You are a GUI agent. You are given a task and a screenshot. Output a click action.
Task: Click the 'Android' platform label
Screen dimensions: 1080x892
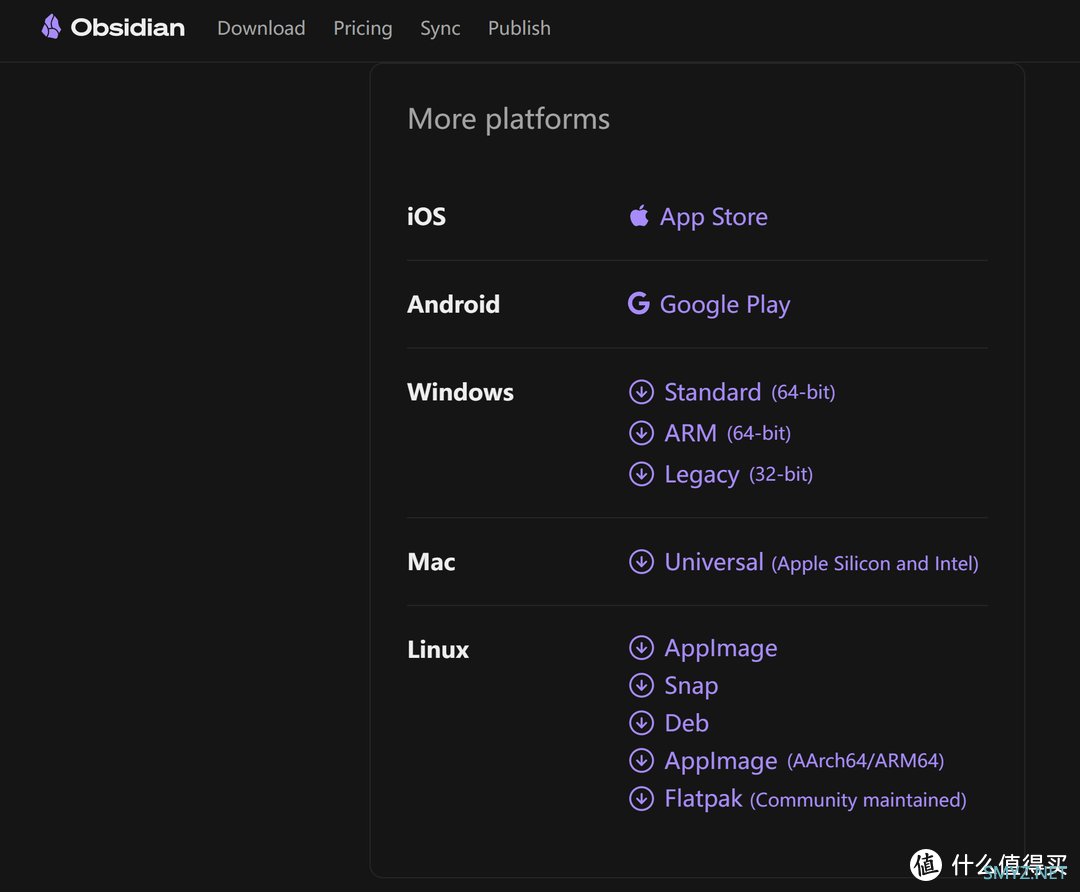(x=453, y=304)
